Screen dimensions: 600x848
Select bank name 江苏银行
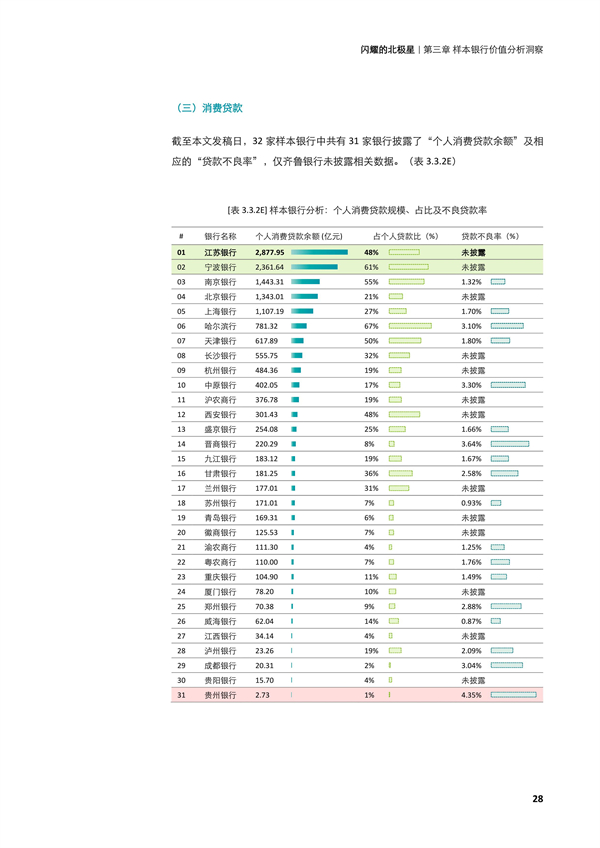220,253
